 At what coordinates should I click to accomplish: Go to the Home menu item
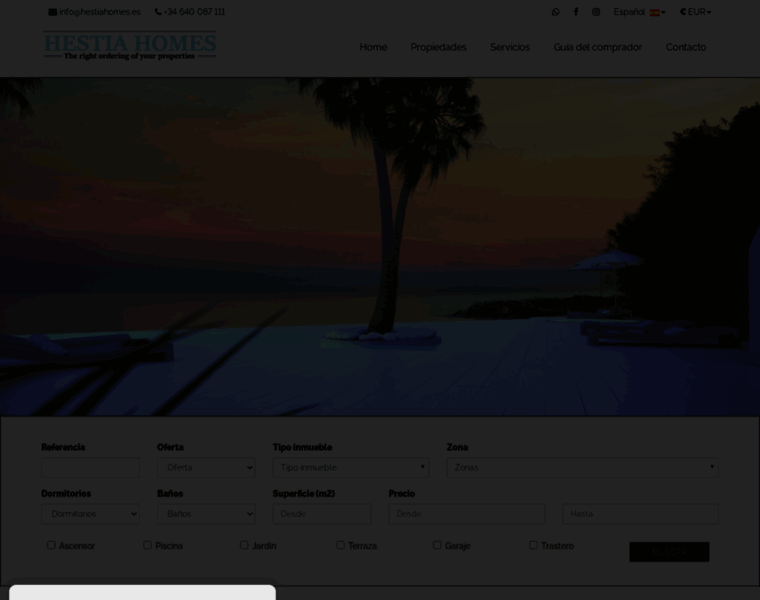coord(373,47)
